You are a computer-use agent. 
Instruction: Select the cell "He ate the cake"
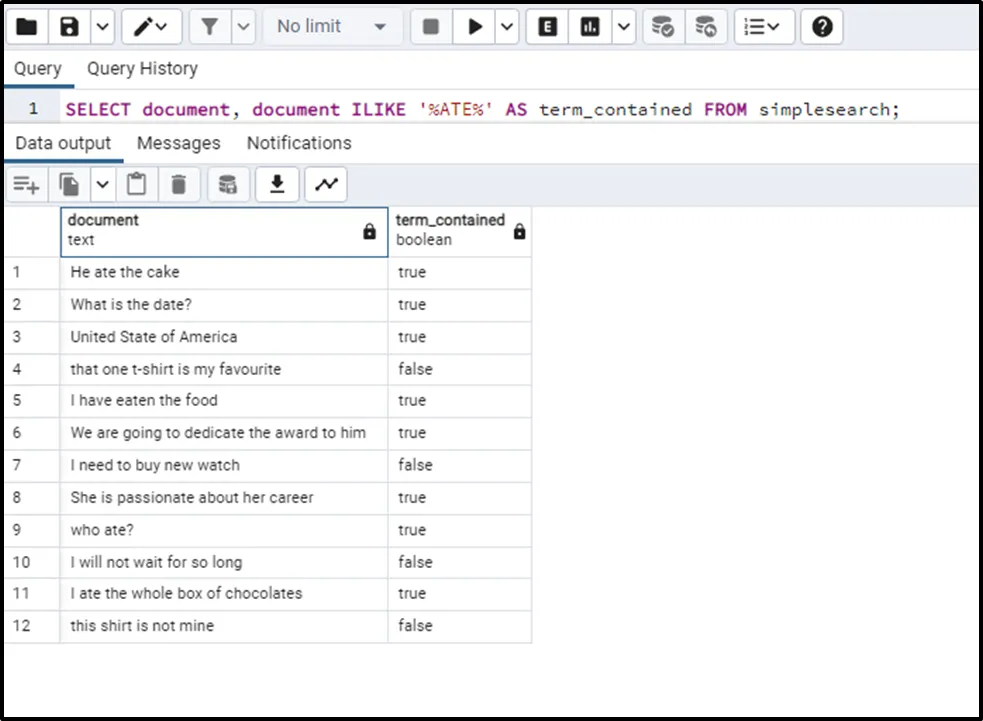click(x=125, y=272)
